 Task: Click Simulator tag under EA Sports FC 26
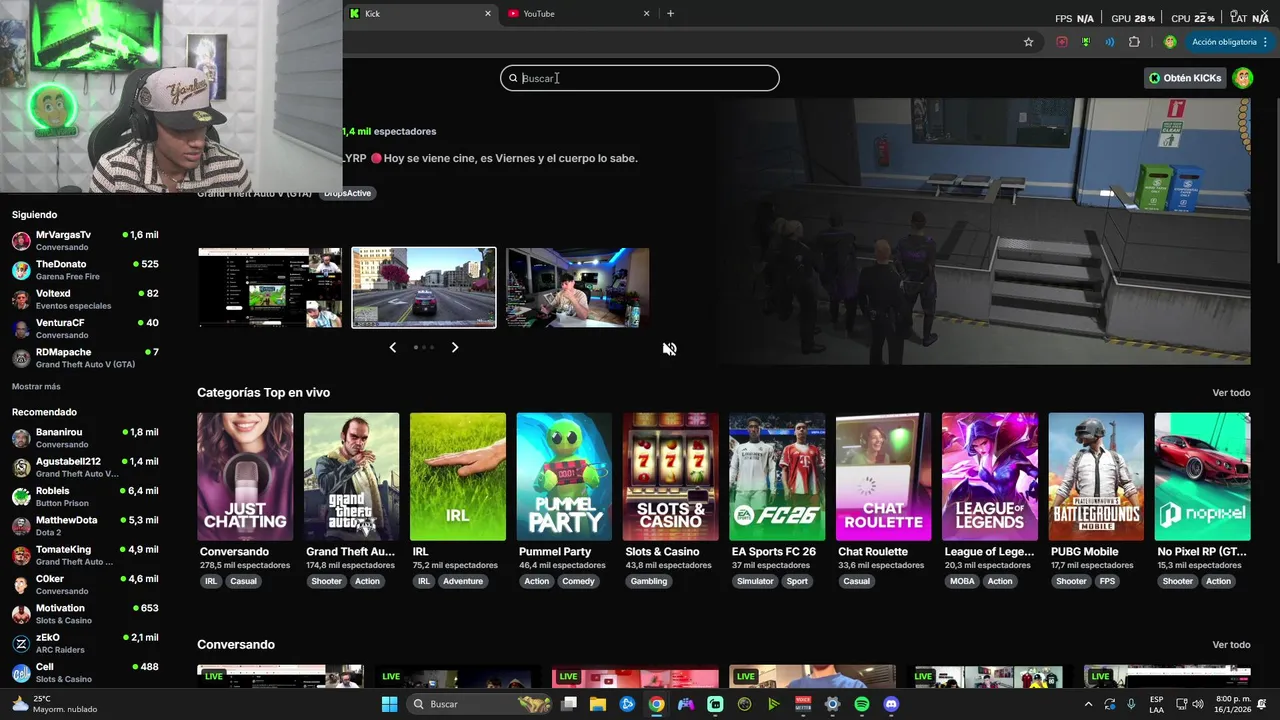(755, 581)
